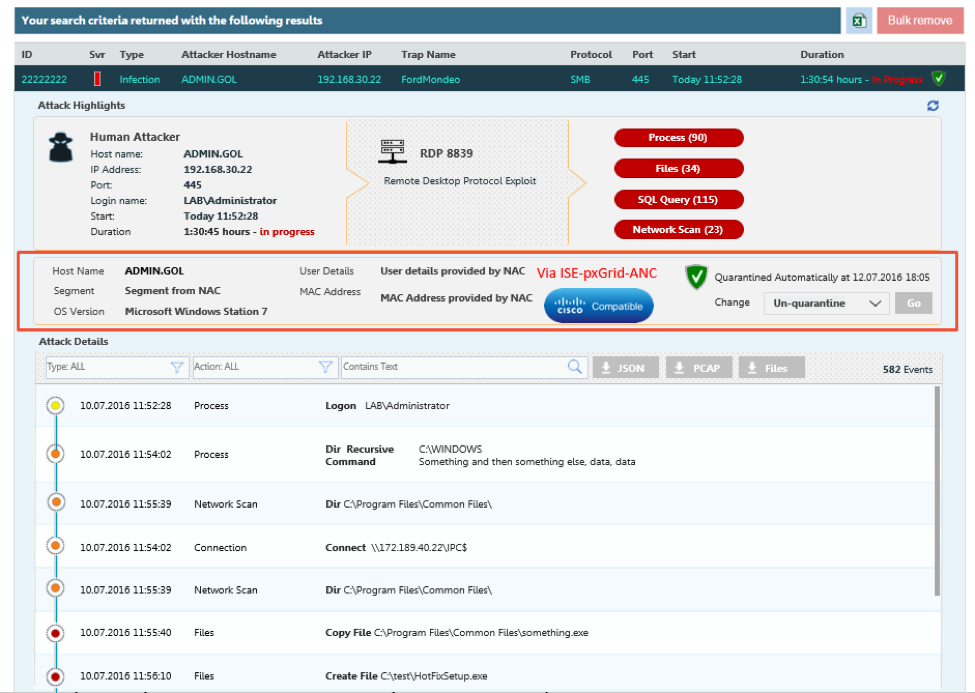Click the quarantined shield icon
Image resolution: width=975 pixels, height=693 pixels.
click(696, 277)
